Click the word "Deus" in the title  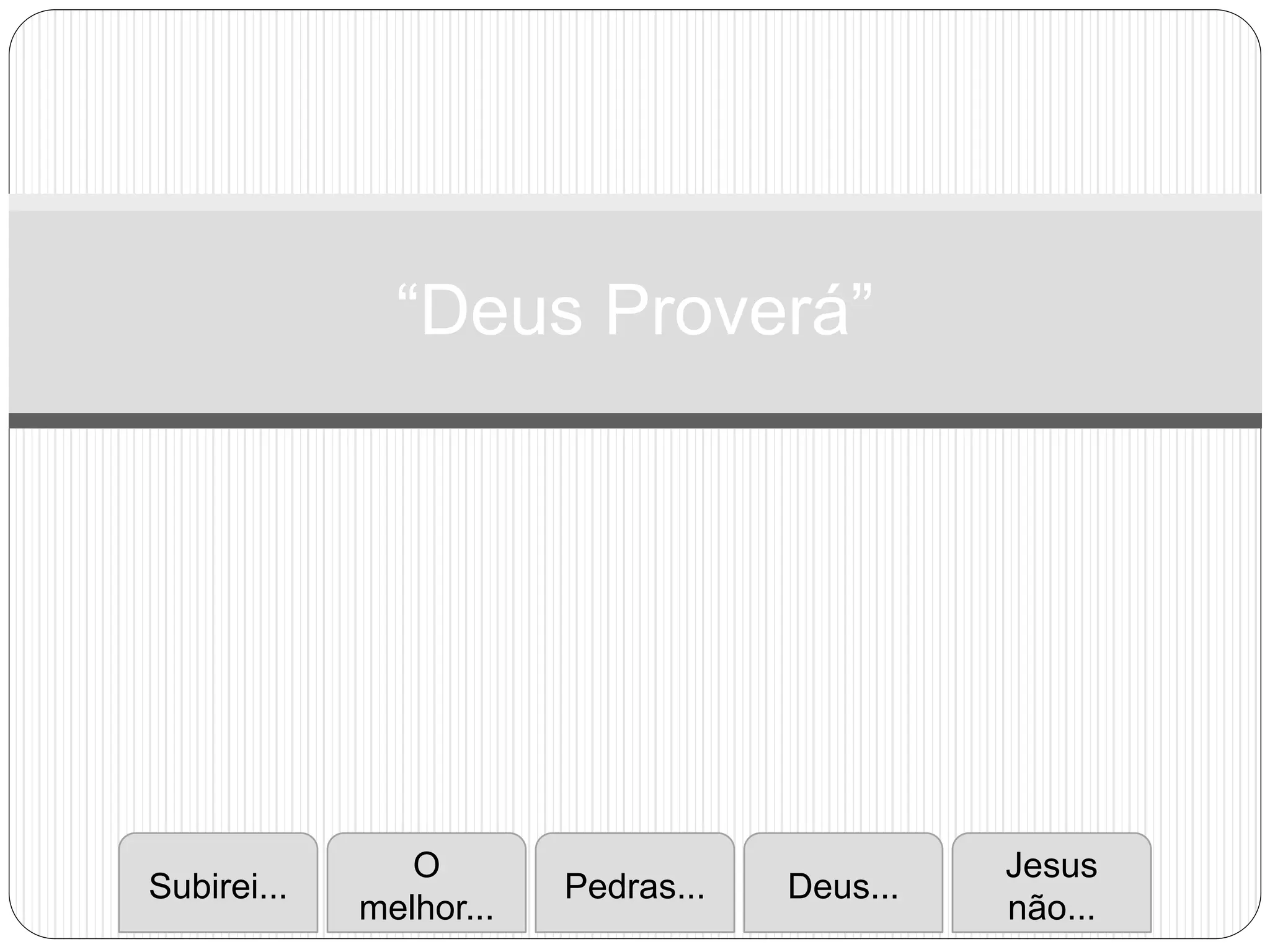pos(501,311)
